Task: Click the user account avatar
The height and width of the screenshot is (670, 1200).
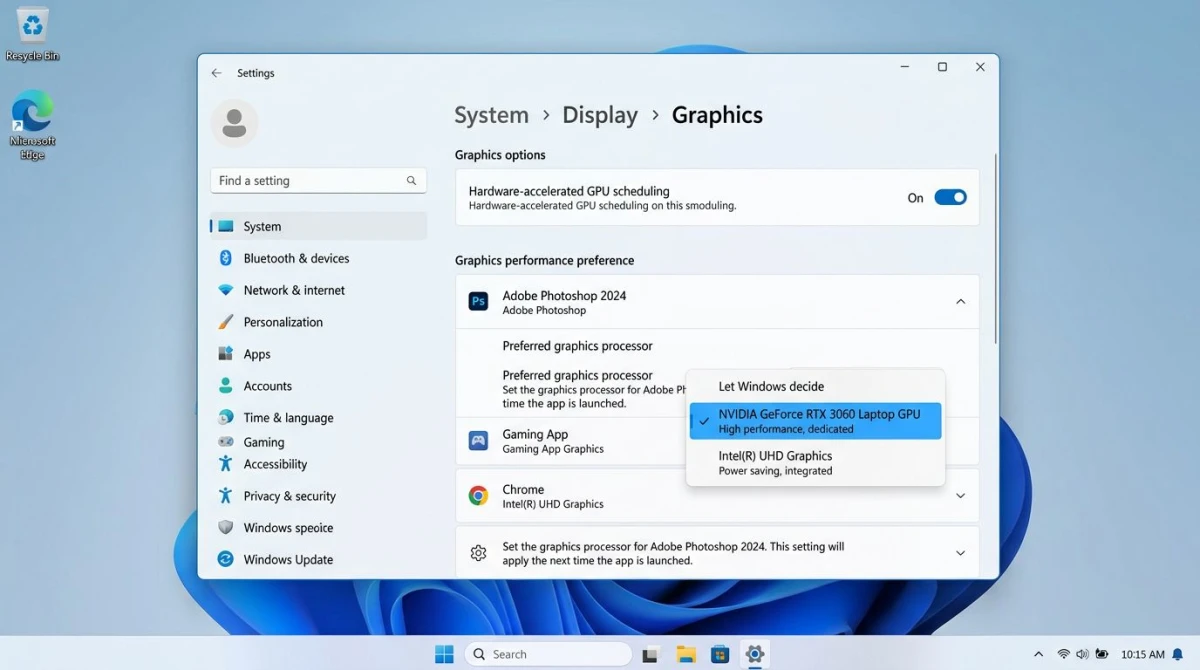Action: [234, 123]
